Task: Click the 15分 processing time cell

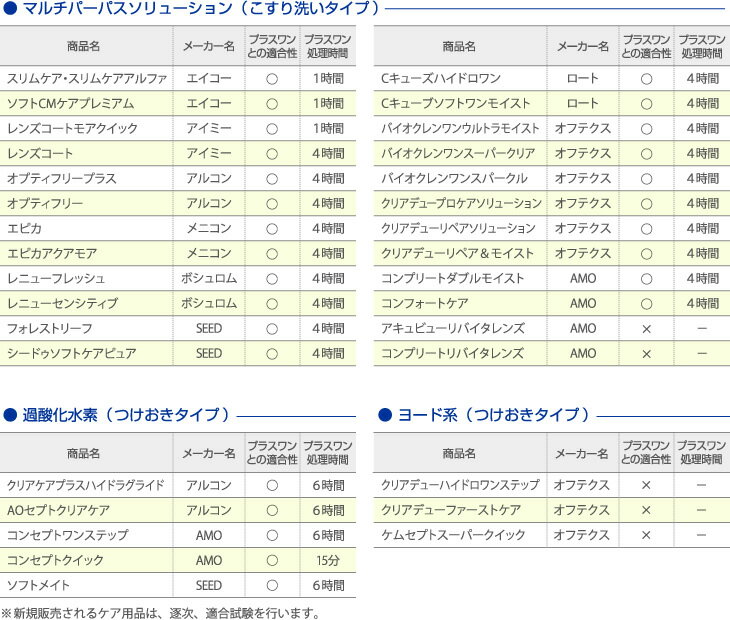Action: [x=327, y=560]
